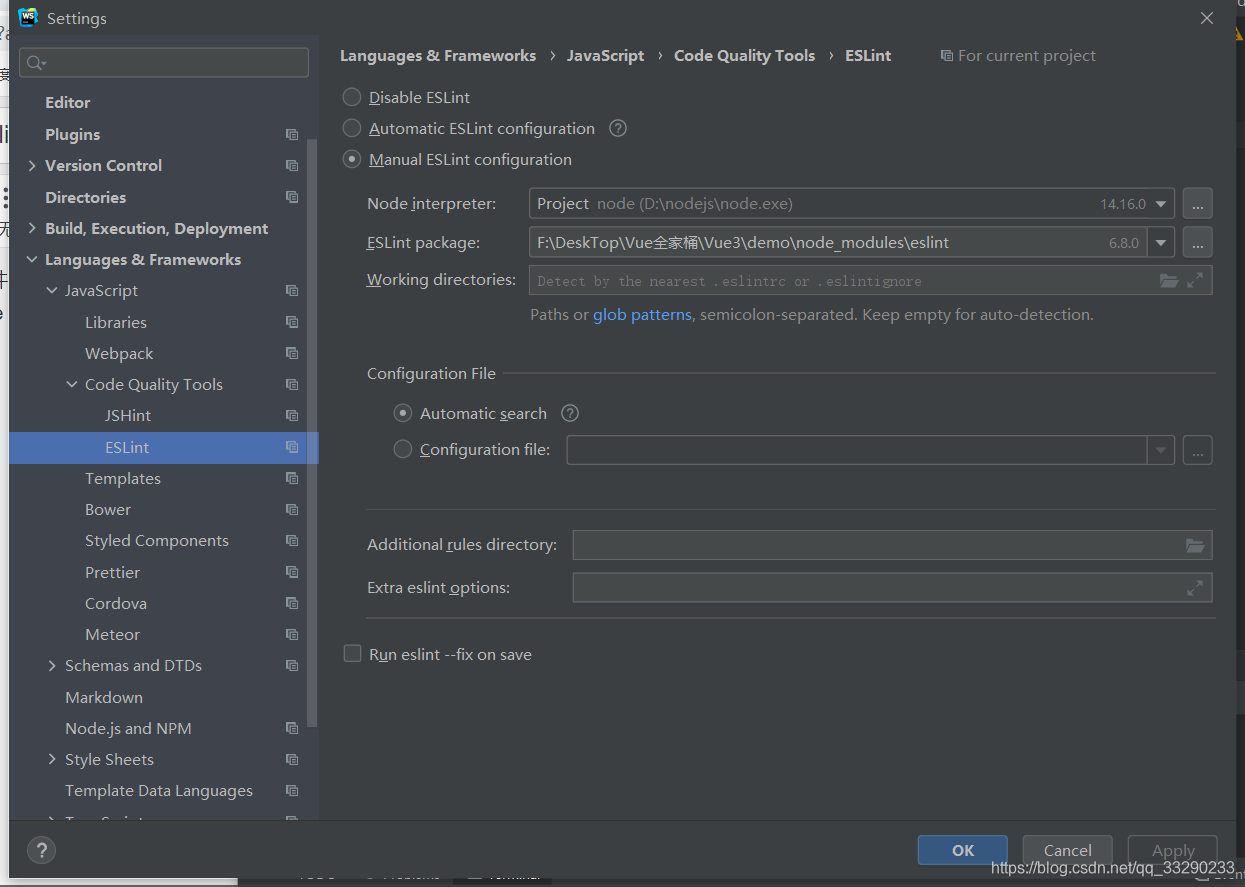
Task: Click the search magnifier icon in settings
Action: point(36,63)
